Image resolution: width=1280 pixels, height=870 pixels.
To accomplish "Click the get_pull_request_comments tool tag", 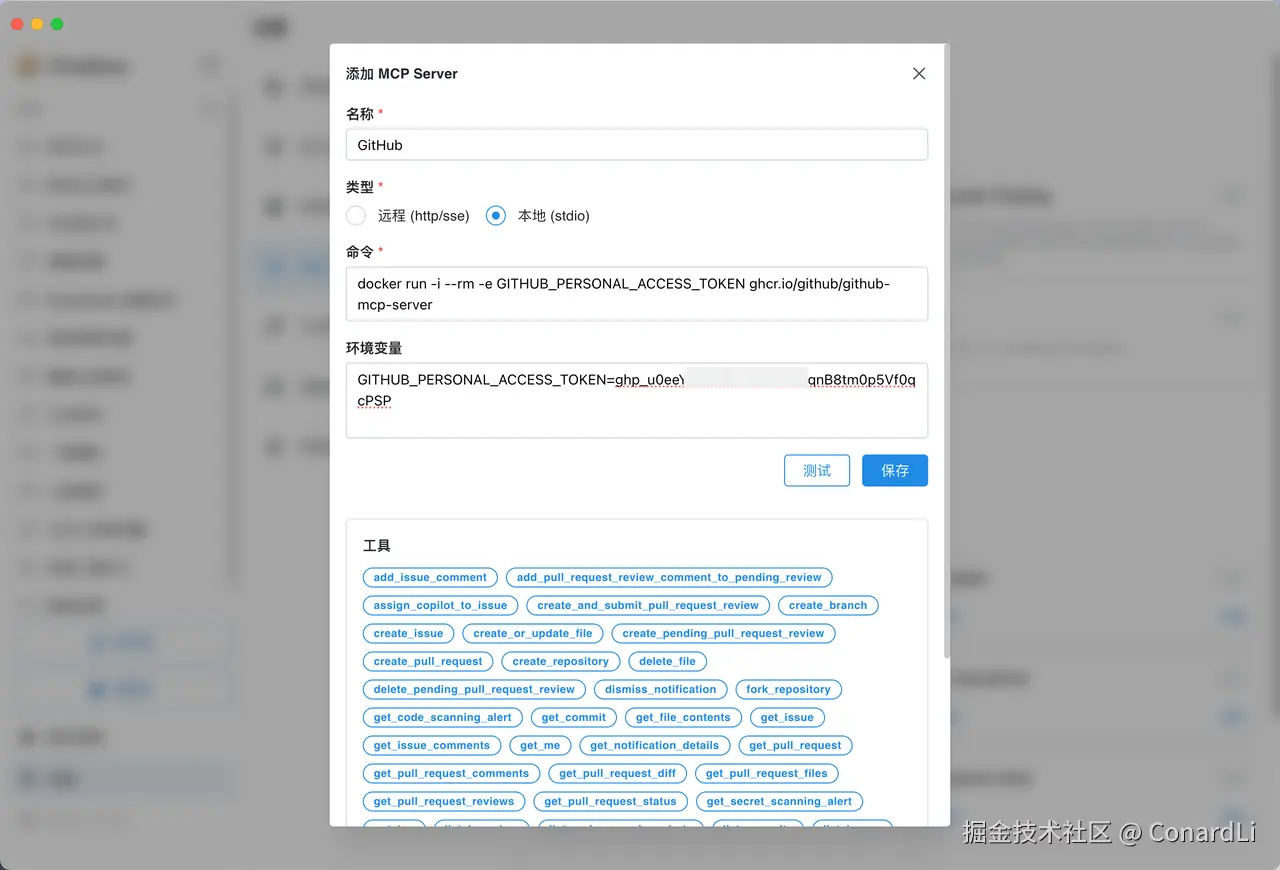I will (x=451, y=773).
